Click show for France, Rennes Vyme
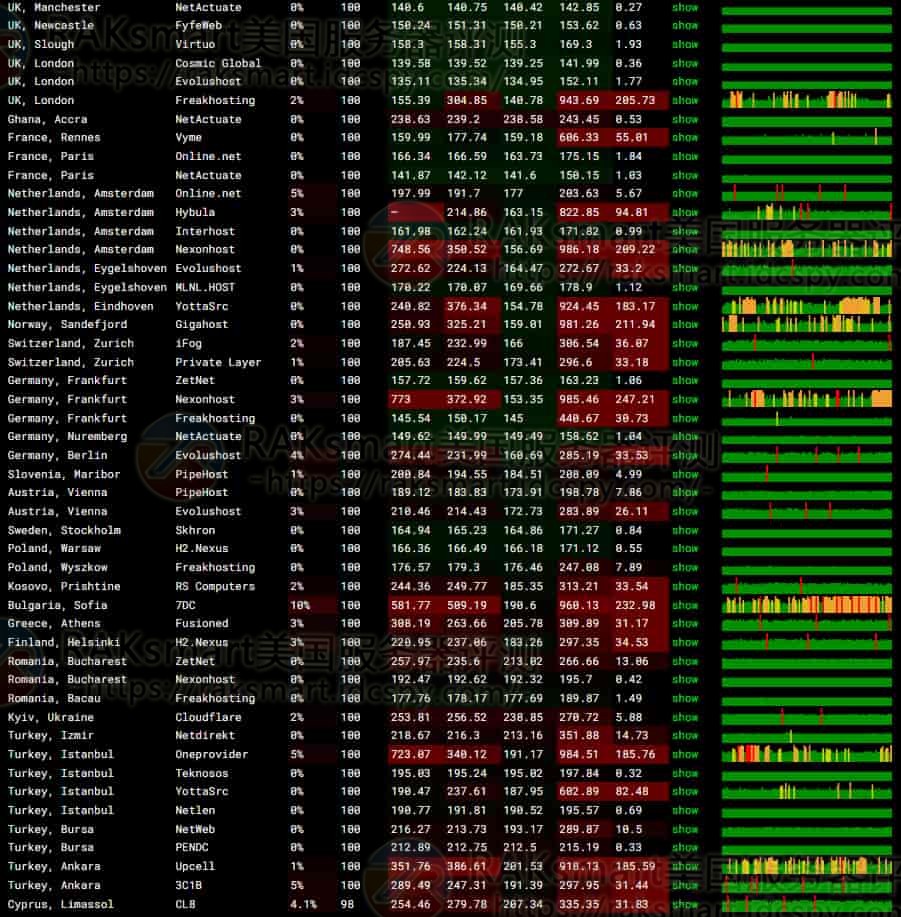Viewport: 901px width, 917px height. coord(685,138)
